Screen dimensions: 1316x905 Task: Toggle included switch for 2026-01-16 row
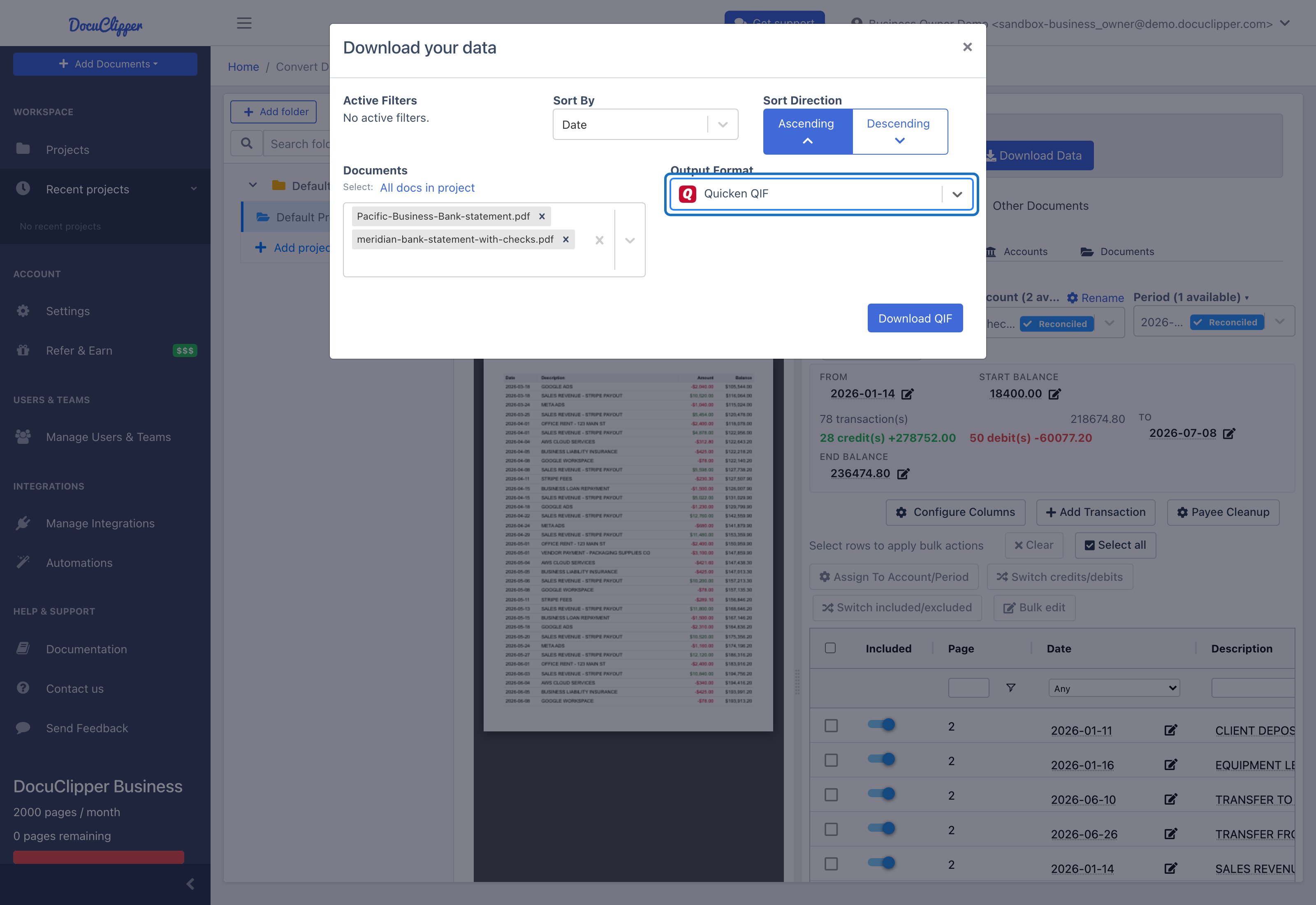pos(881,759)
